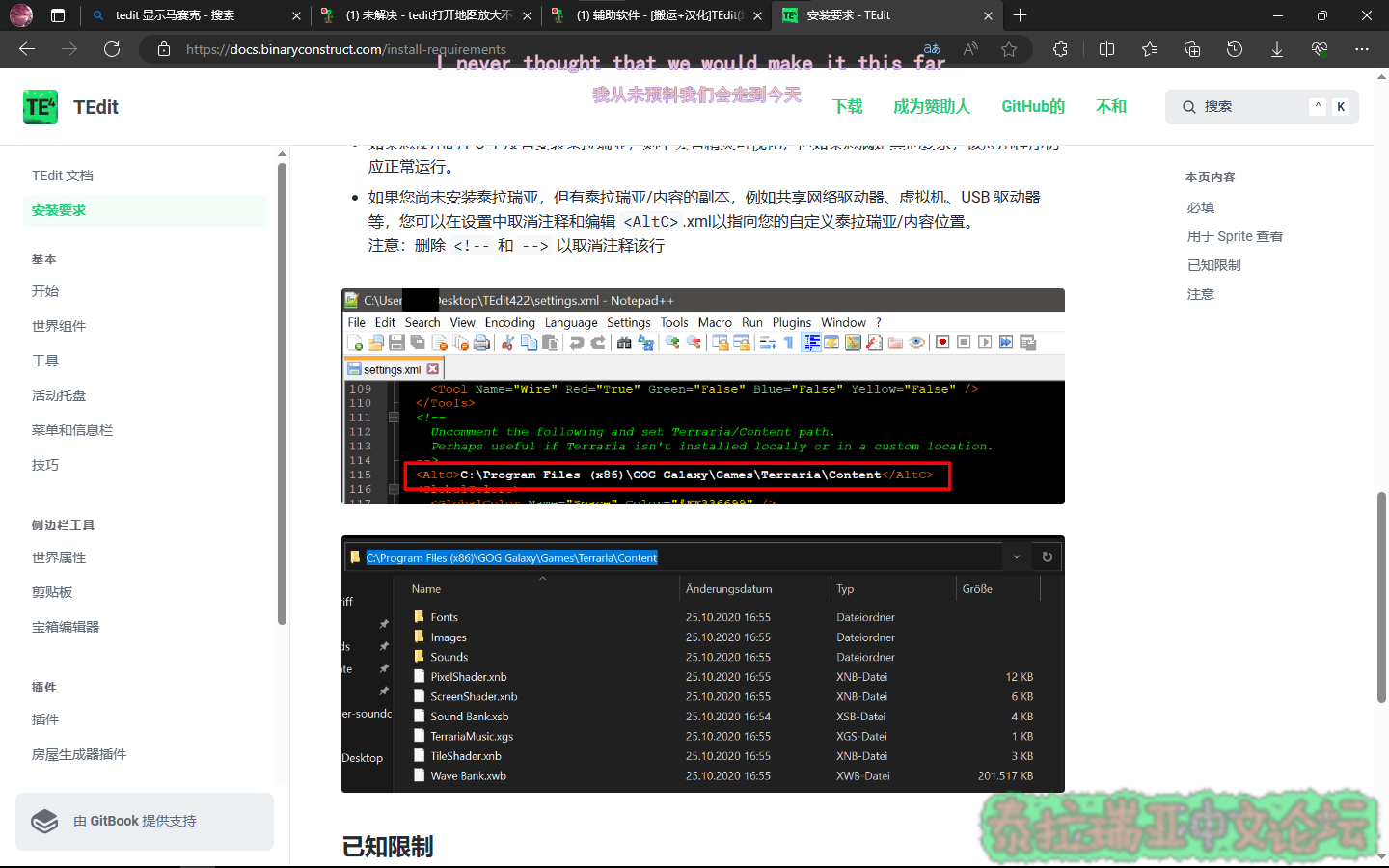The width and height of the screenshot is (1389, 868).
Task: Close the 'tedit 显示马赛克 - 搜索' tab
Action: click(296, 15)
